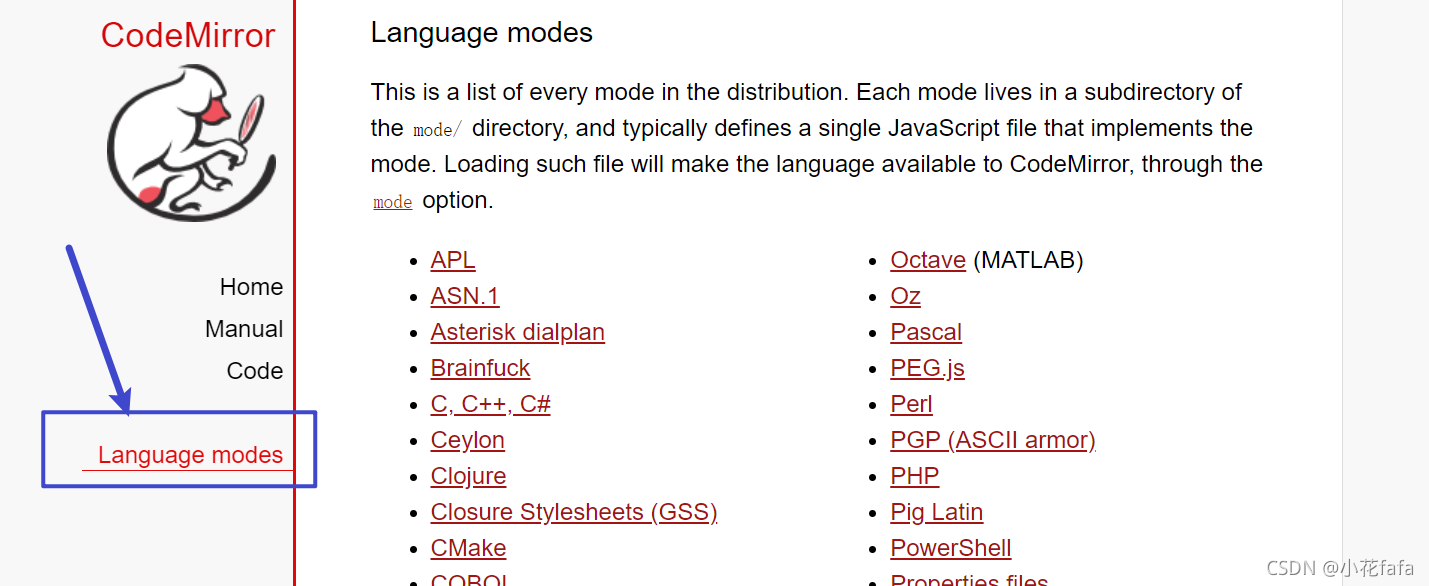Click the Language modes heading
This screenshot has height=586, width=1429.
click(x=482, y=33)
